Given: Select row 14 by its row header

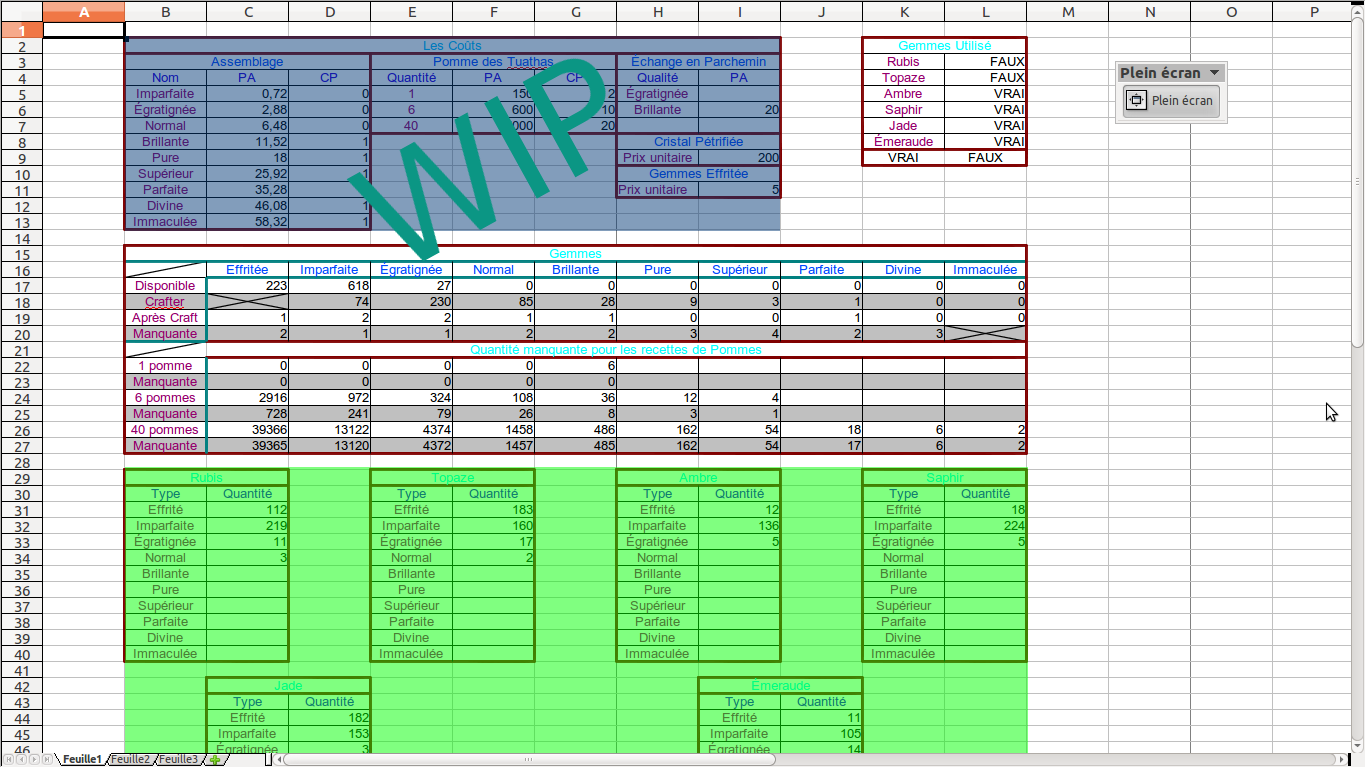Looking at the screenshot, I should (x=21, y=238).
